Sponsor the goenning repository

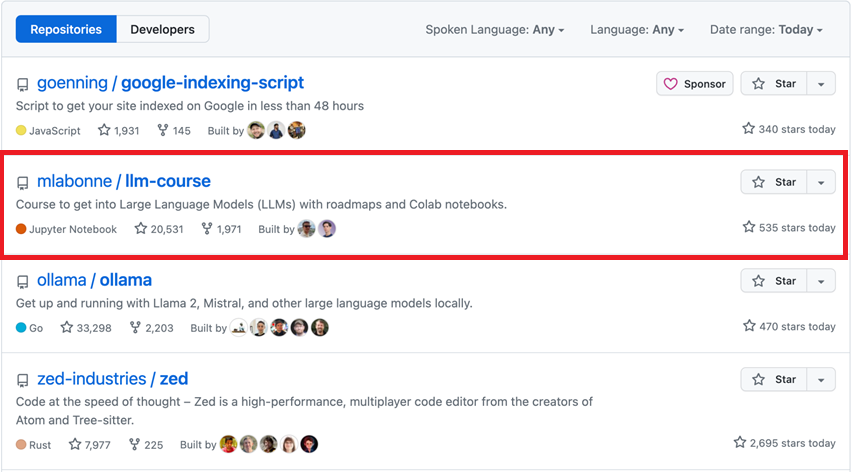(695, 84)
